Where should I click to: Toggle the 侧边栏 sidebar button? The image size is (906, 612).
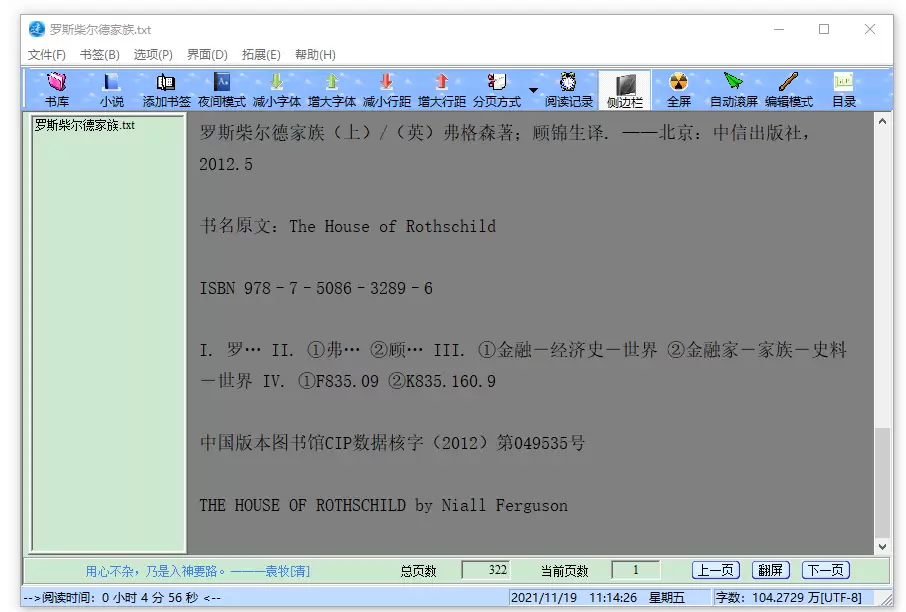click(625, 90)
